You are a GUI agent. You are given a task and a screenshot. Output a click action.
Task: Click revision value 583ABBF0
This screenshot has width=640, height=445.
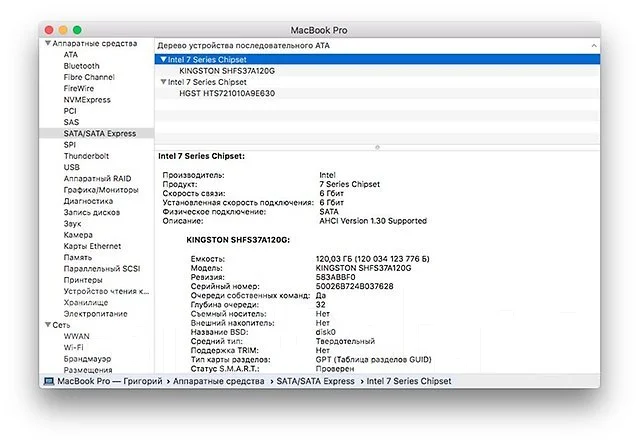[x=335, y=277]
